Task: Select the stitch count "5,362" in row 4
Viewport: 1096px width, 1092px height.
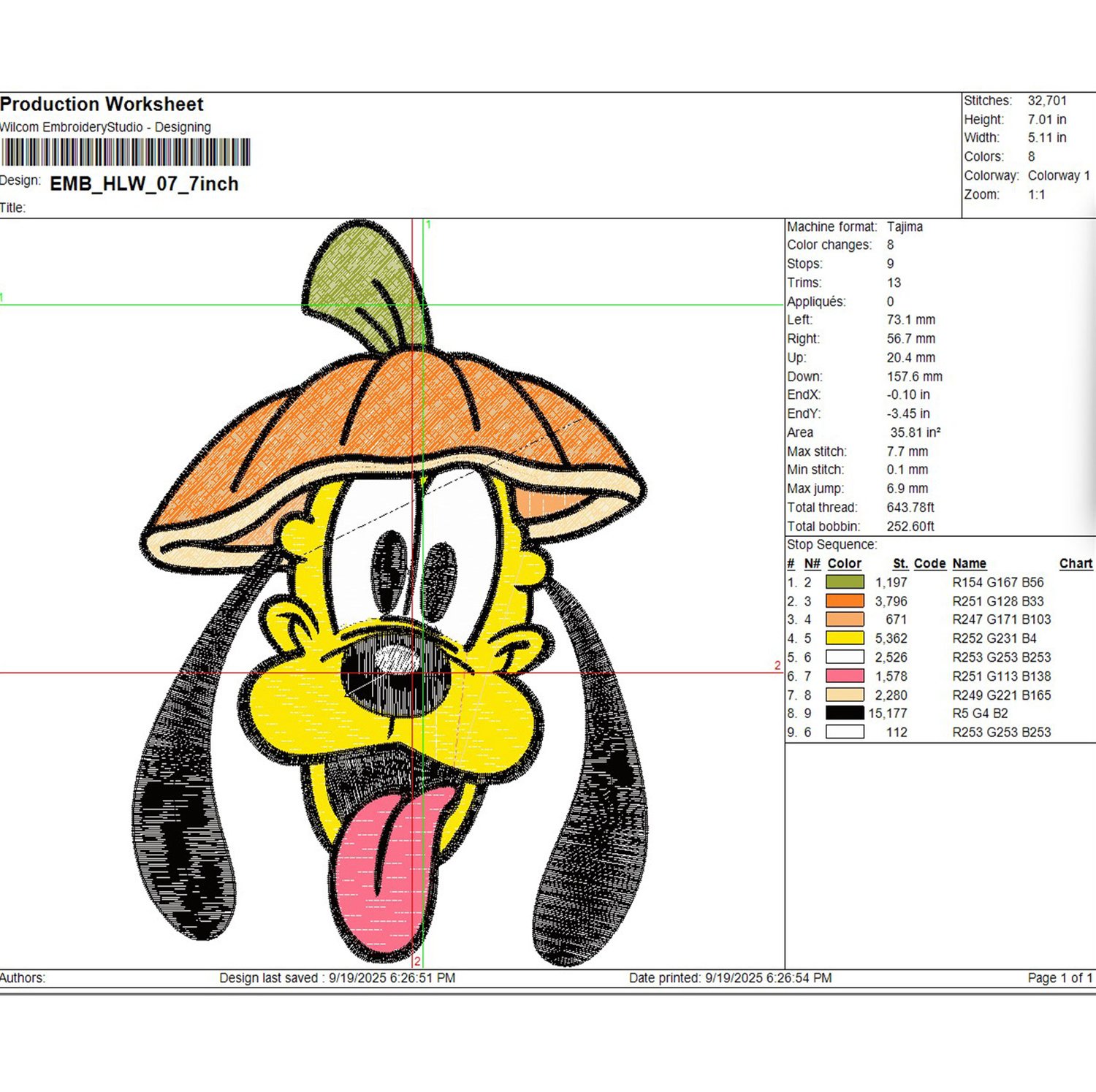Action: click(891, 638)
